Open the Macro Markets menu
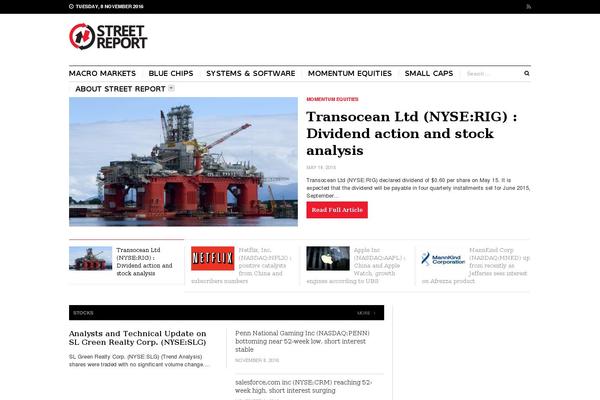 point(102,73)
